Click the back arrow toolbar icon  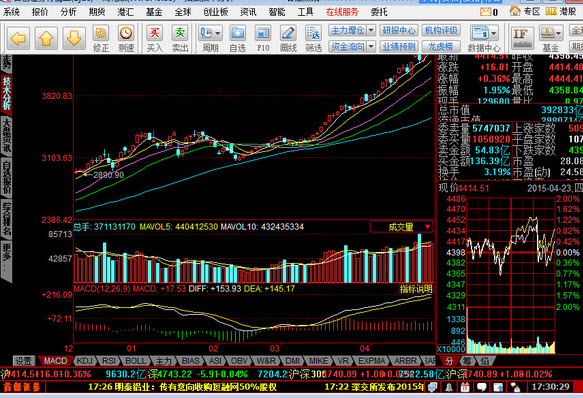point(18,38)
